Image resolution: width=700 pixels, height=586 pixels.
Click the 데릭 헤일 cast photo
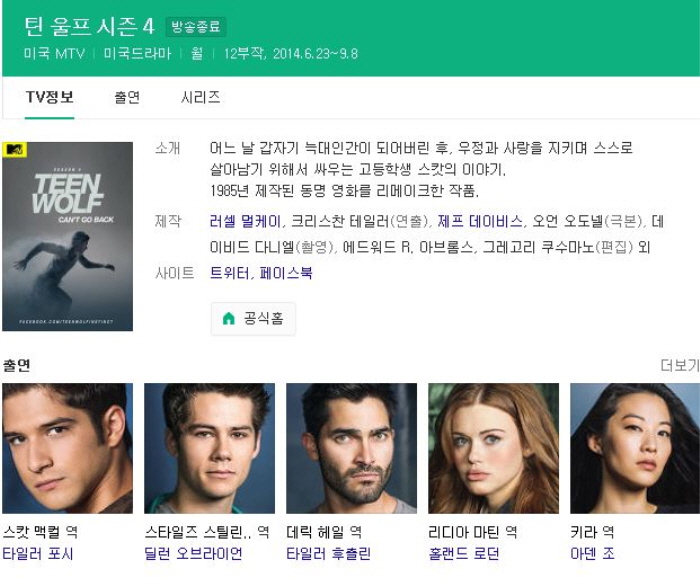351,448
